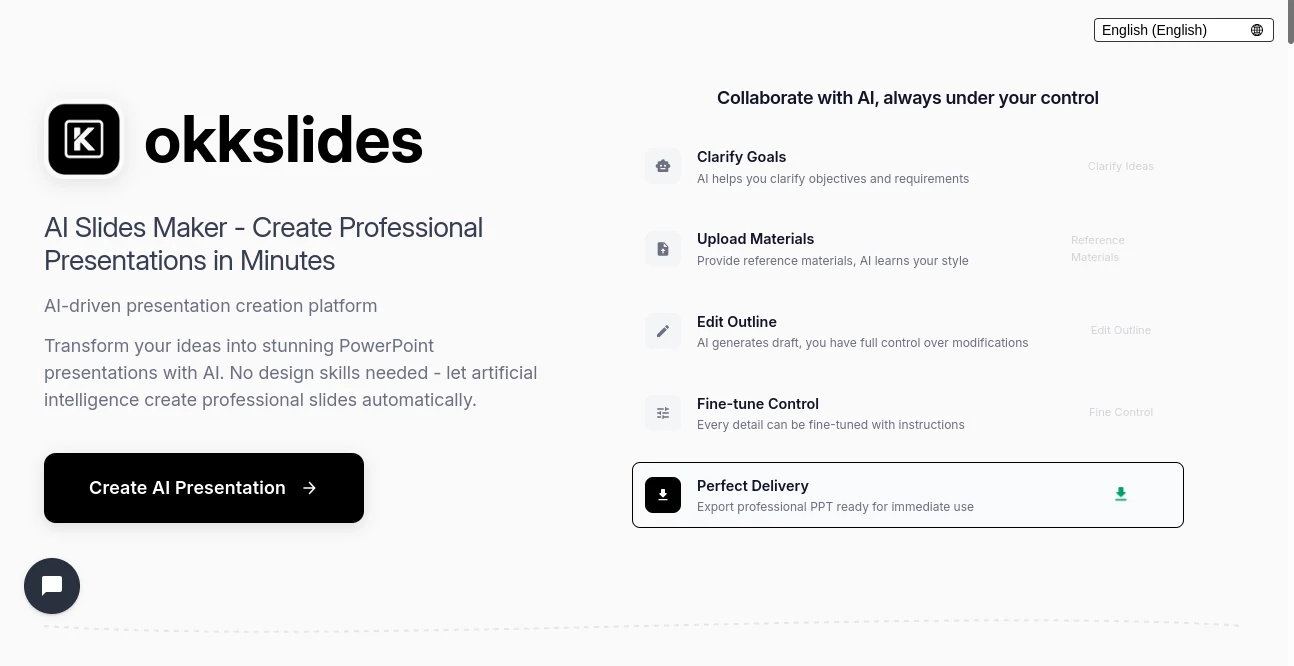Open the chat support widget

coord(52,586)
